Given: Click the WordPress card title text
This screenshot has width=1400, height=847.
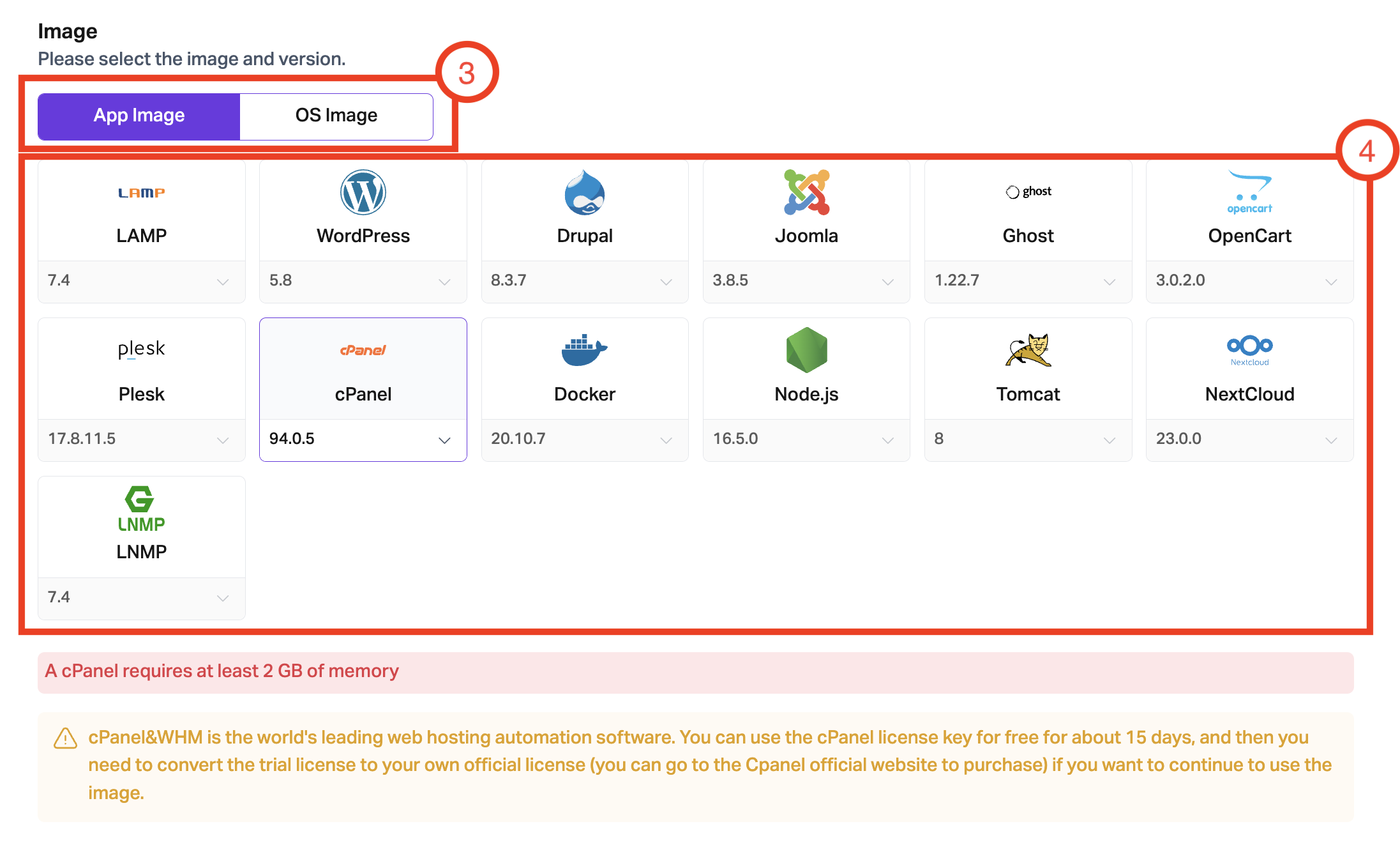Looking at the screenshot, I should pos(363,236).
